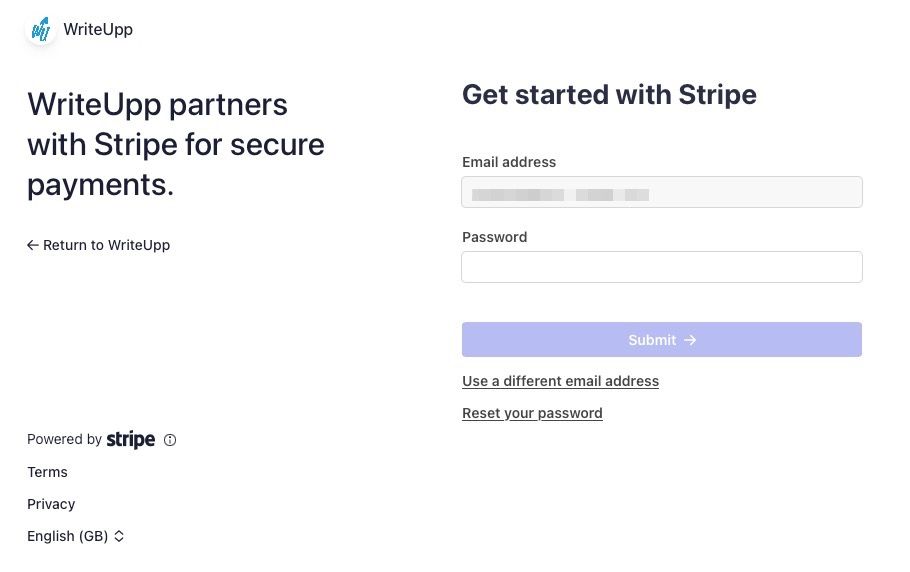Click the Stripe logo in footer
The image size is (910, 572).
point(131,439)
